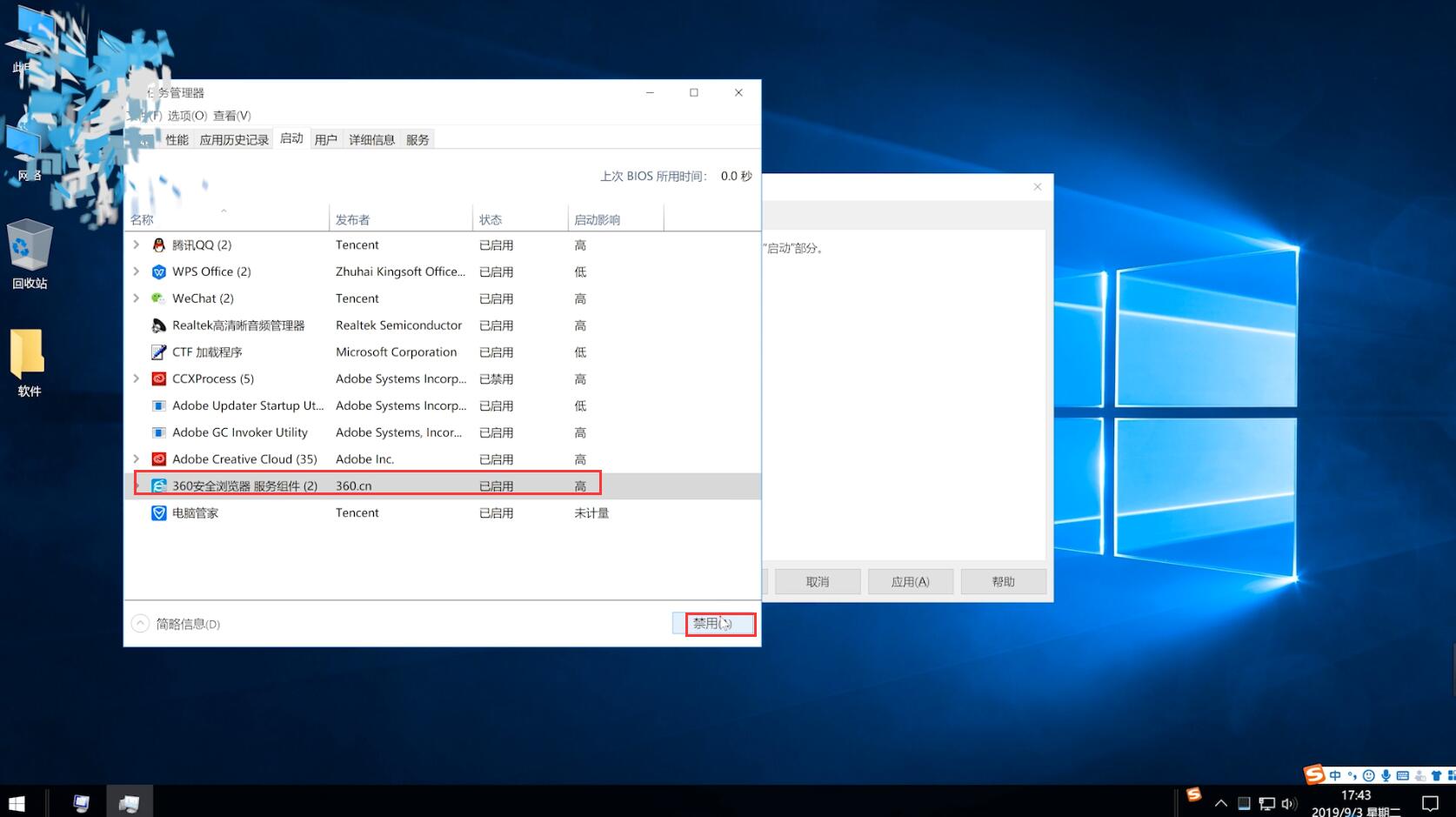Viewport: 1456px width, 817px height.
Task: Click the 腾讯QQ penguin icon
Action: pos(158,245)
